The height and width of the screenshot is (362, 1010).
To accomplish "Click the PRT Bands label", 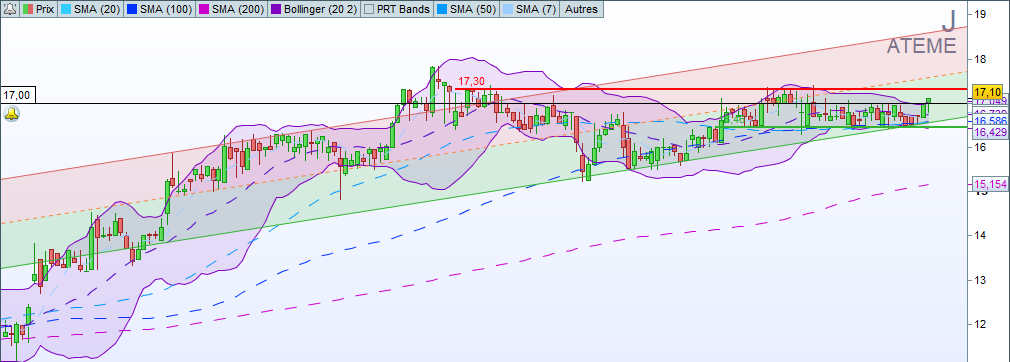I will click(x=403, y=9).
